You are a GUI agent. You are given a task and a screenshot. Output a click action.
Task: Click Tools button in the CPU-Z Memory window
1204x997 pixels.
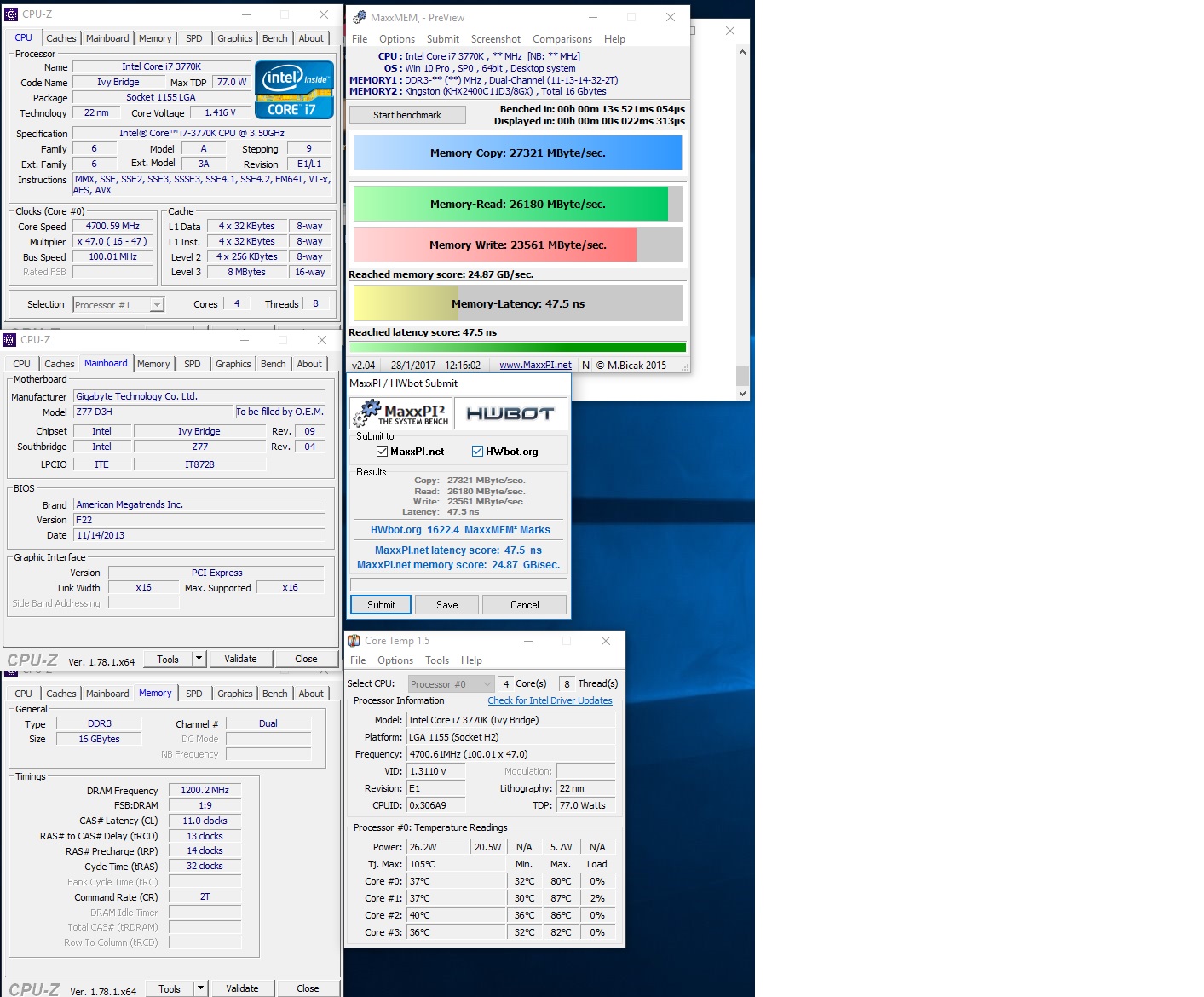point(170,988)
